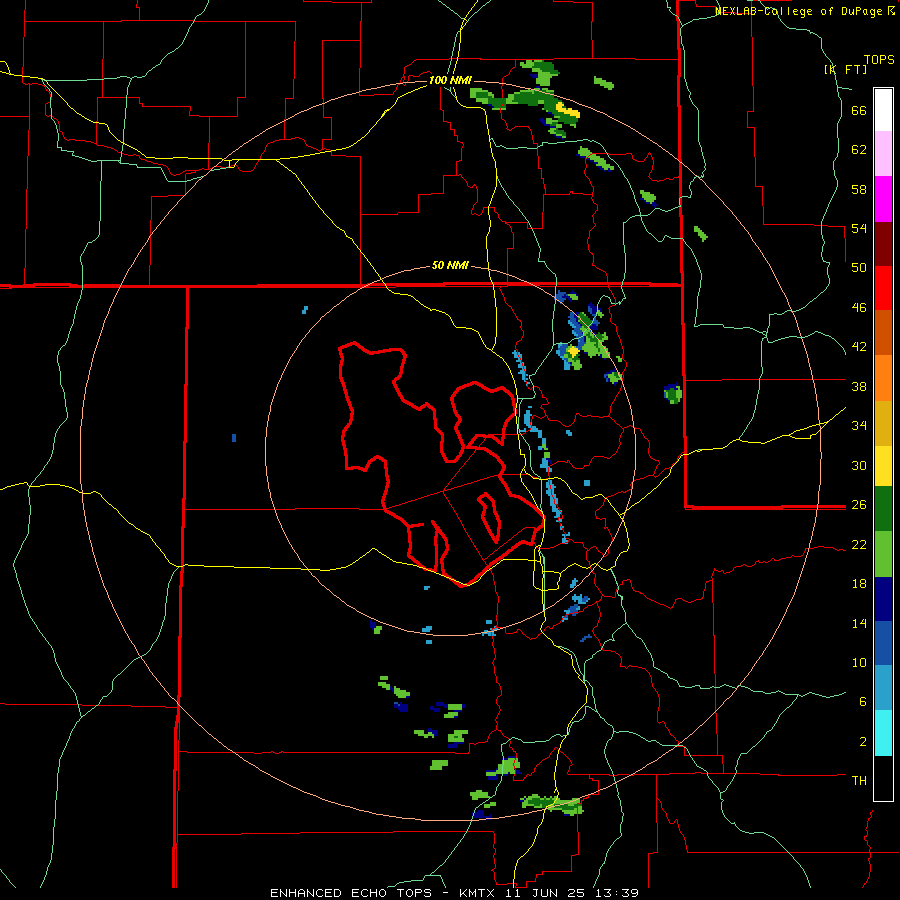
Task: Select the magenta legend swatch beside 58
Action: 883,199
